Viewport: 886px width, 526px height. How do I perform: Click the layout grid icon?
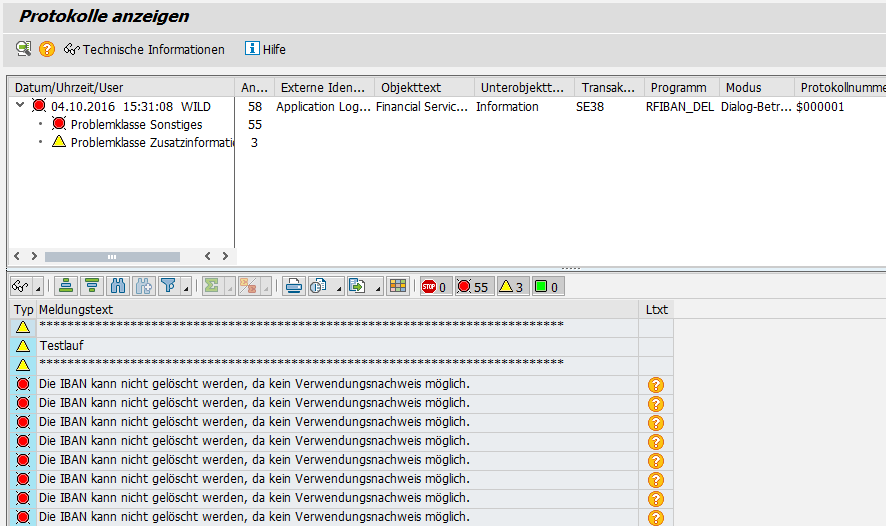click(398, 286)
